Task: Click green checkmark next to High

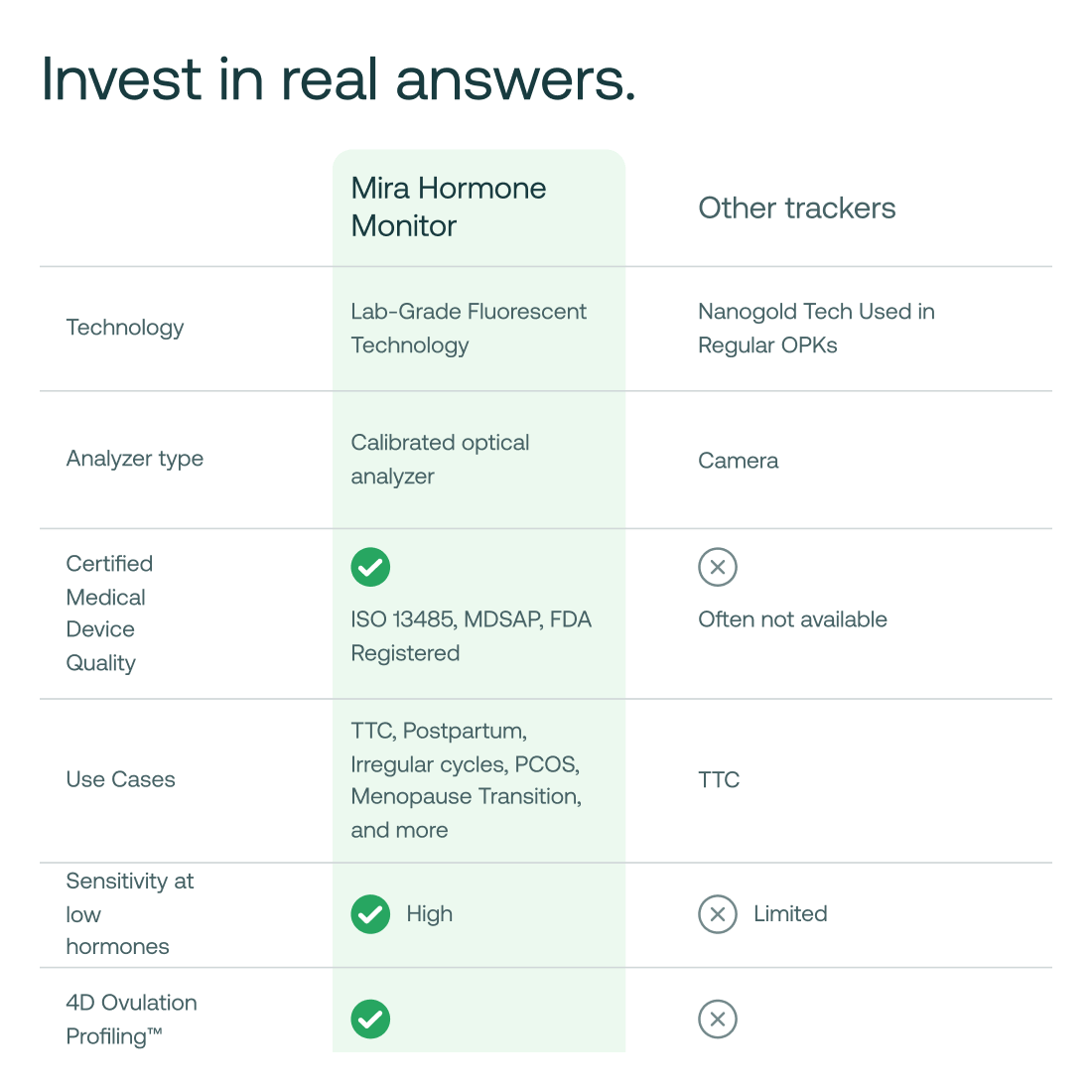Action: point(370,914)
